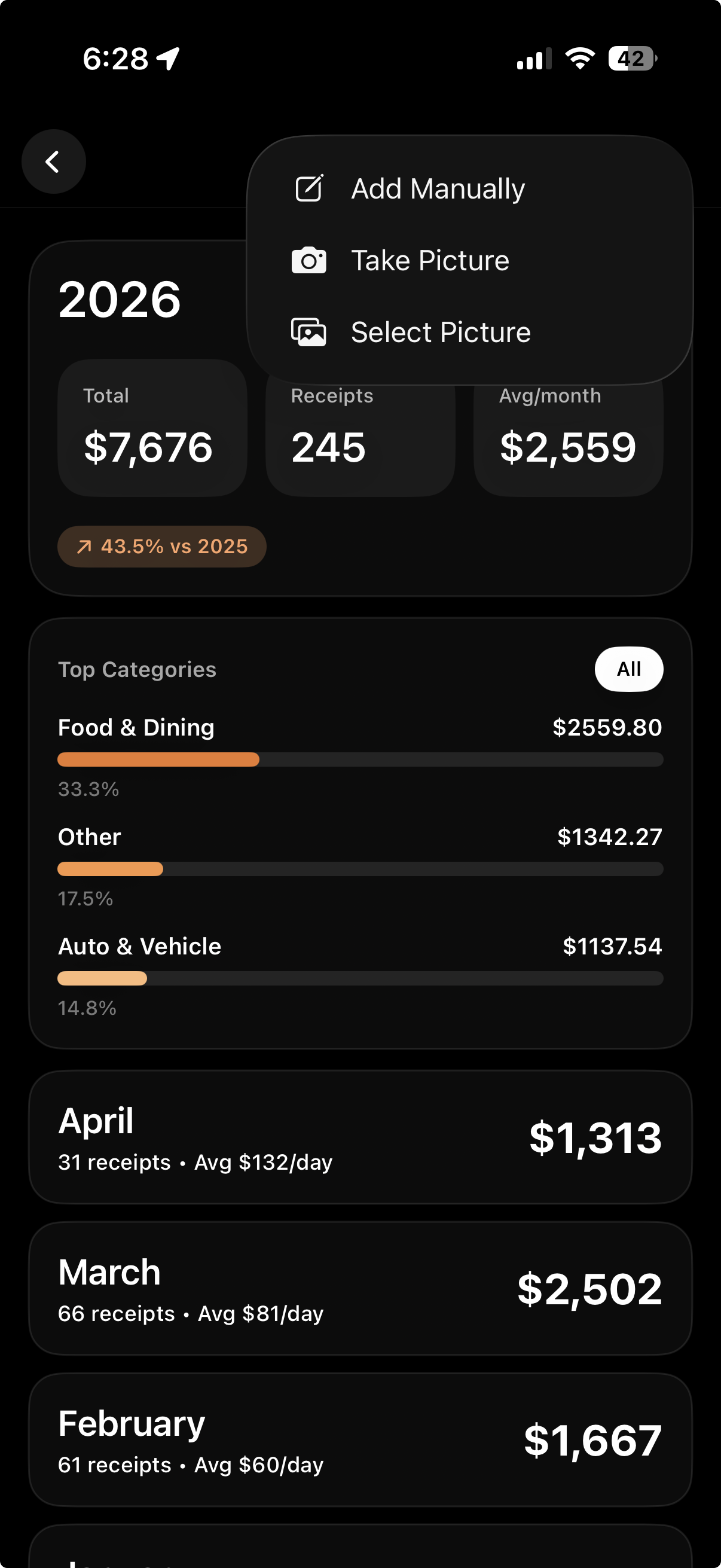Tap the upward trend arrow icon
Screen dimensions: 721x1568
coord(84,547)
